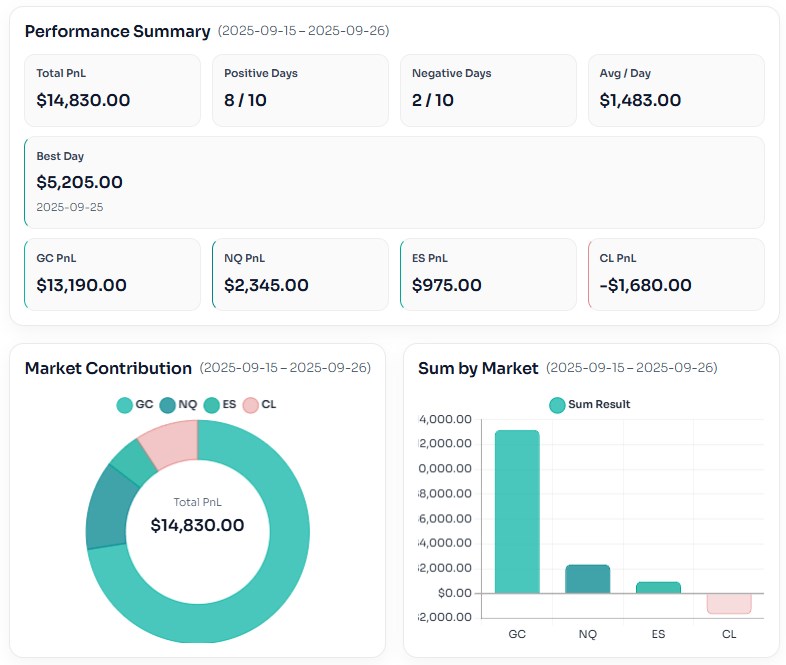Select the CL PnL -$1,680.00 card
Image resolution: width=786 pixels, height=665 pixels.
click(x=676, y=274)
